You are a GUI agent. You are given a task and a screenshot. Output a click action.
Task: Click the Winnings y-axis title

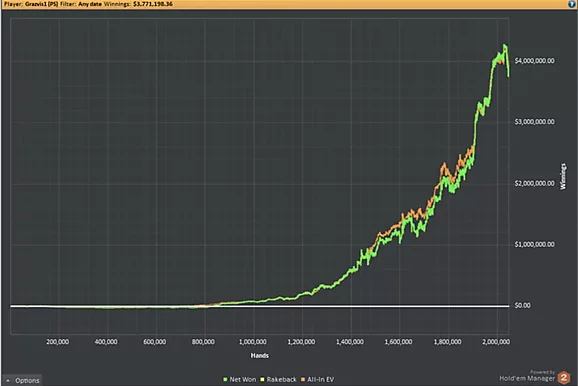coord(563,177)
